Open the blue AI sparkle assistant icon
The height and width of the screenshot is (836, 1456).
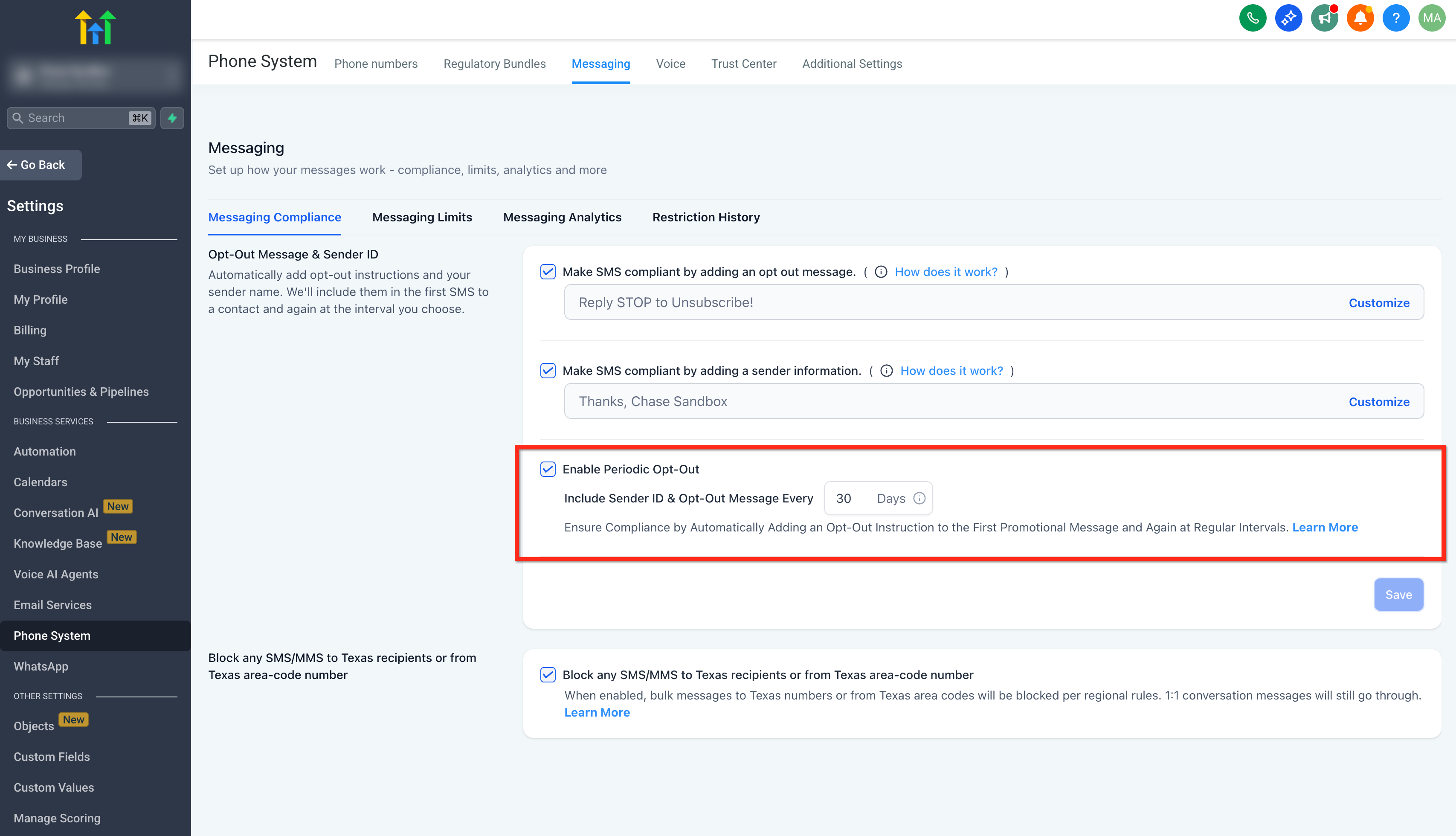point(1288,18)
